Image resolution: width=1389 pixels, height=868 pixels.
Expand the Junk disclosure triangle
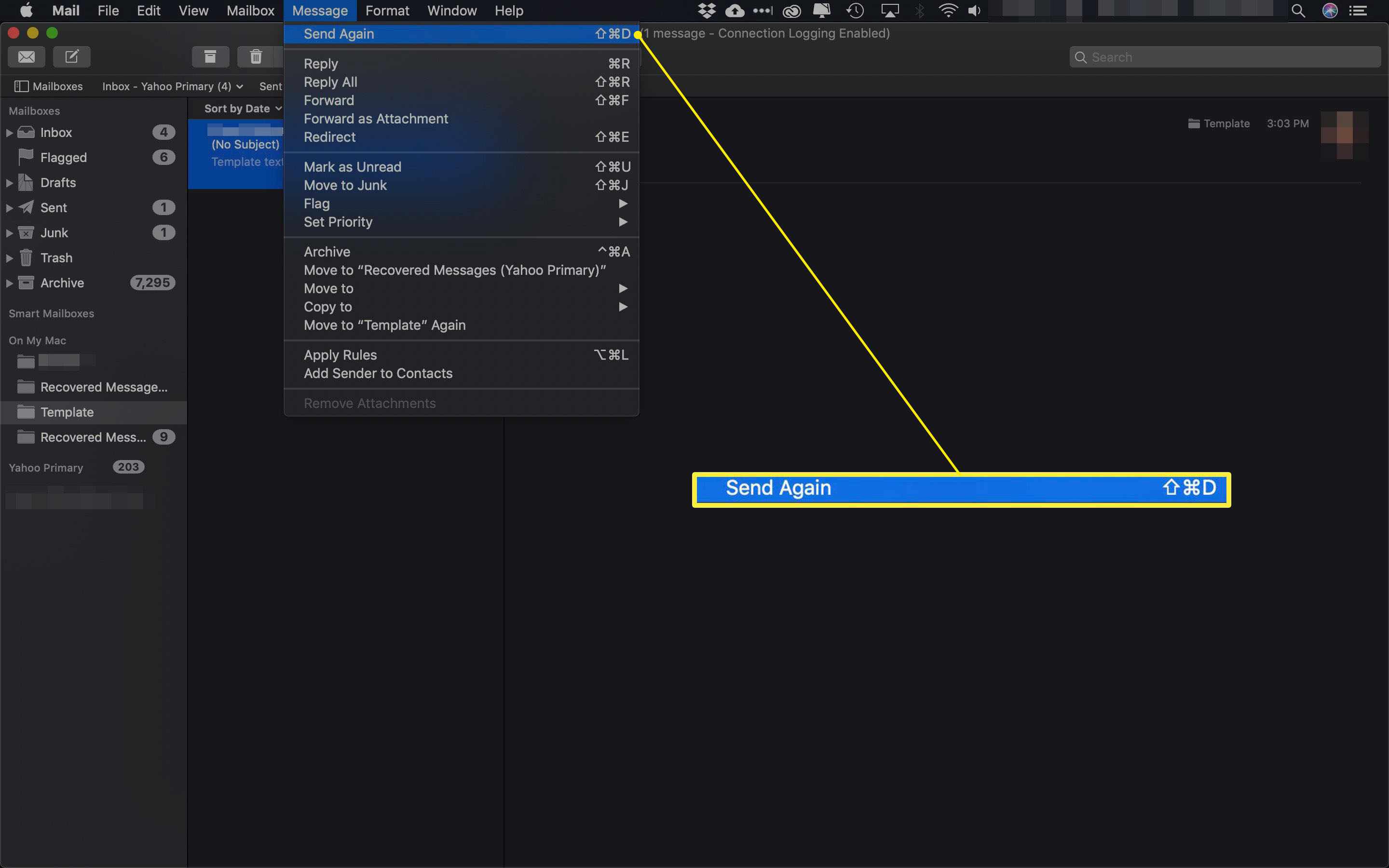click(x=9, y=233)
